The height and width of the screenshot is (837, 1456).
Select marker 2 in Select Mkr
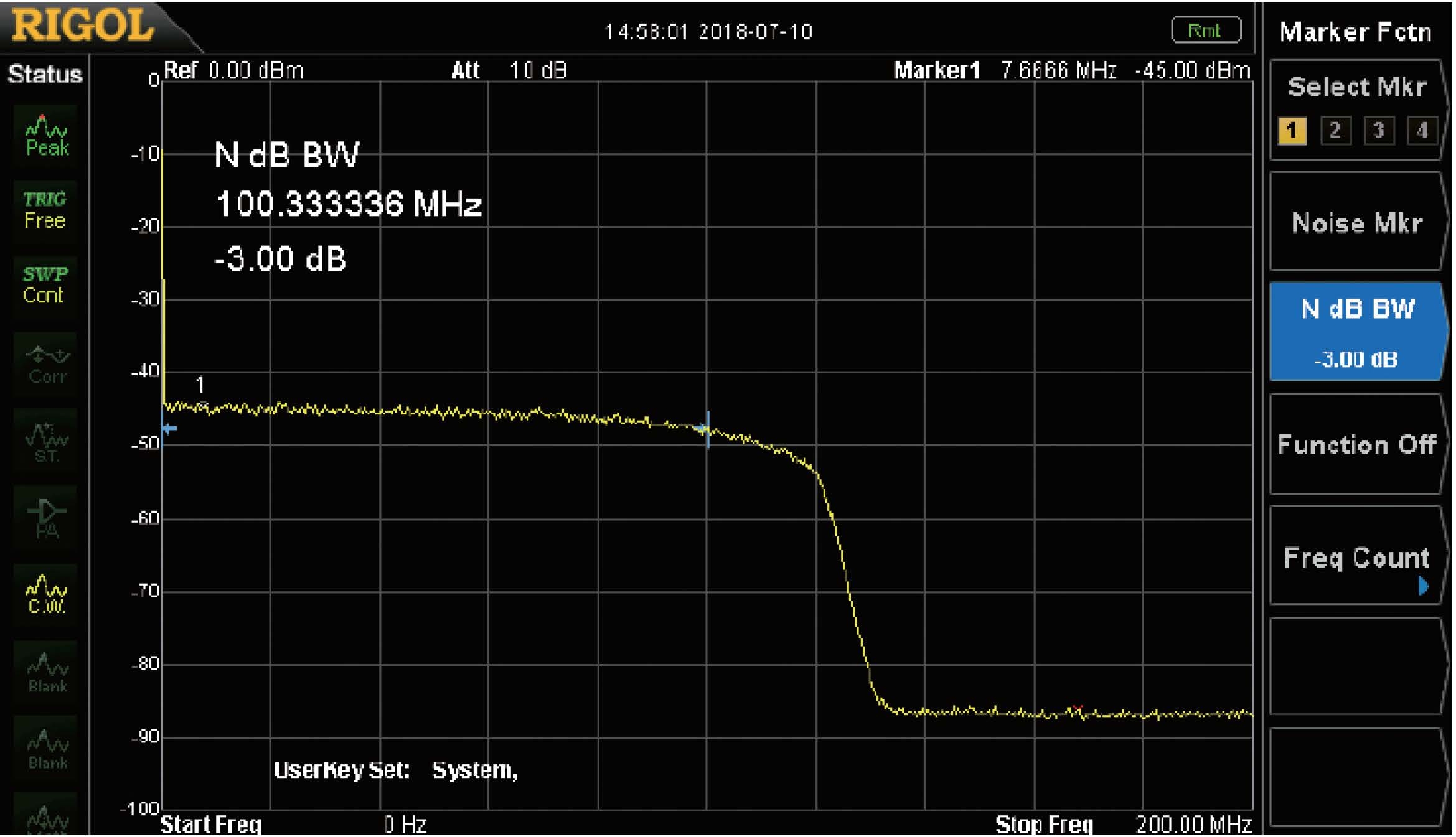1335,131
